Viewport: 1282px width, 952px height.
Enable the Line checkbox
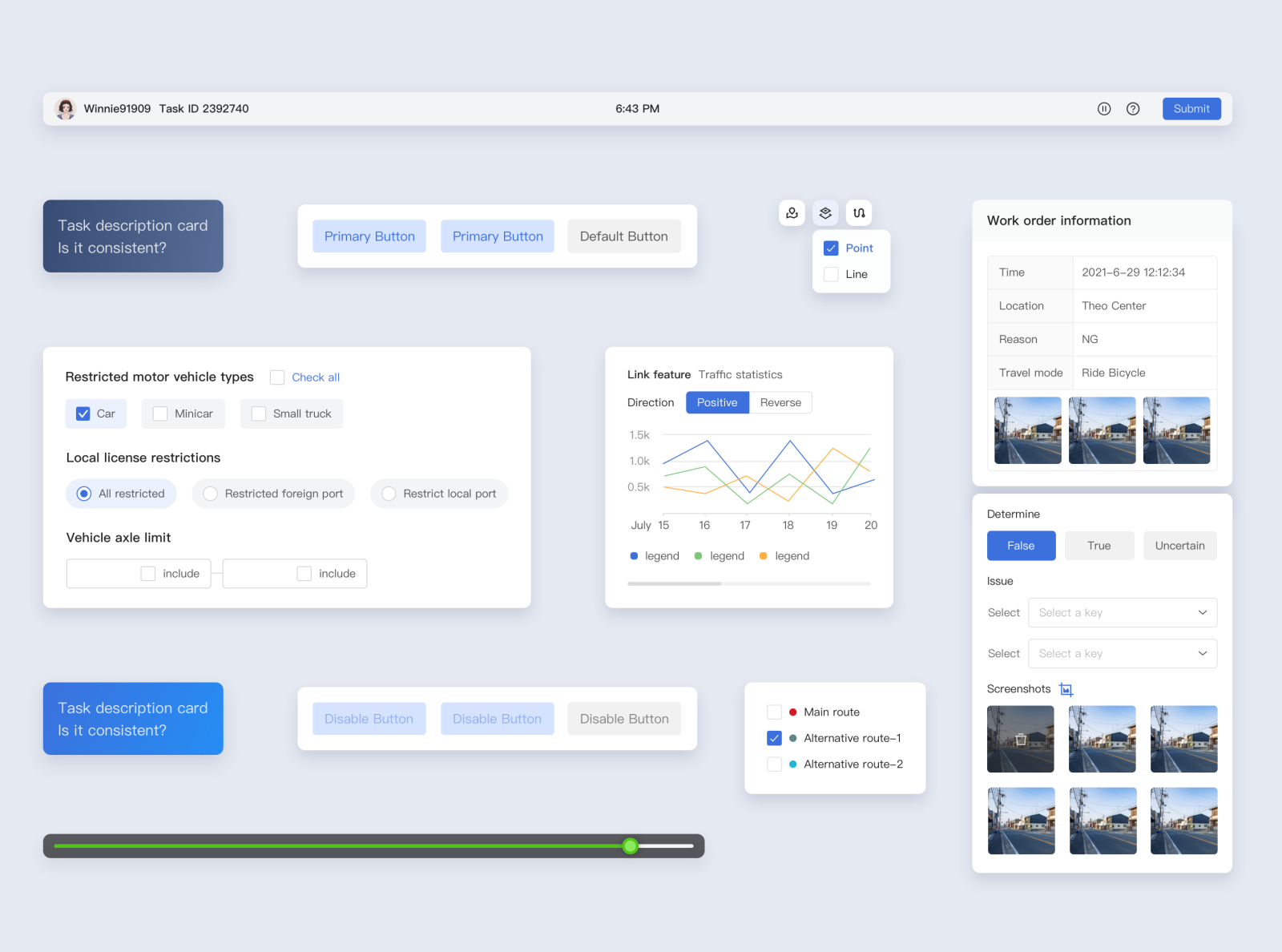click(831, 274)
